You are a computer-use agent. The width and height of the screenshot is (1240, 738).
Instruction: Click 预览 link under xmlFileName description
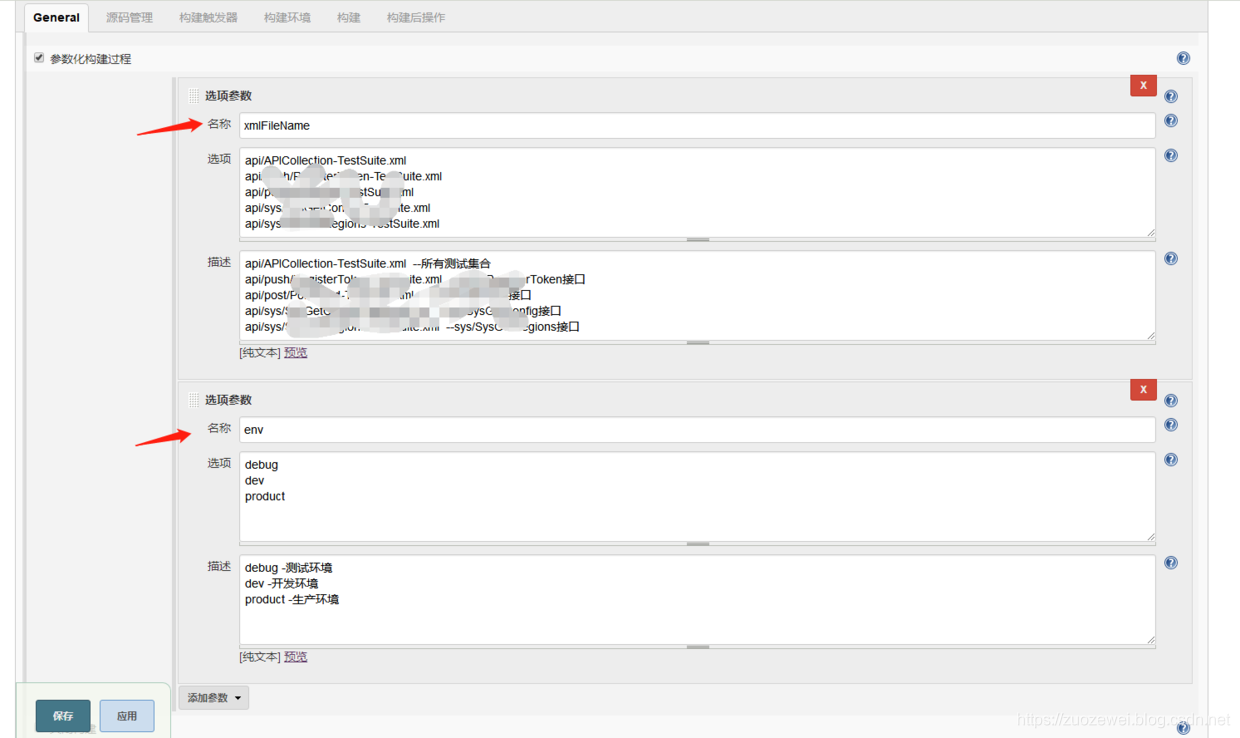point(296,353)
